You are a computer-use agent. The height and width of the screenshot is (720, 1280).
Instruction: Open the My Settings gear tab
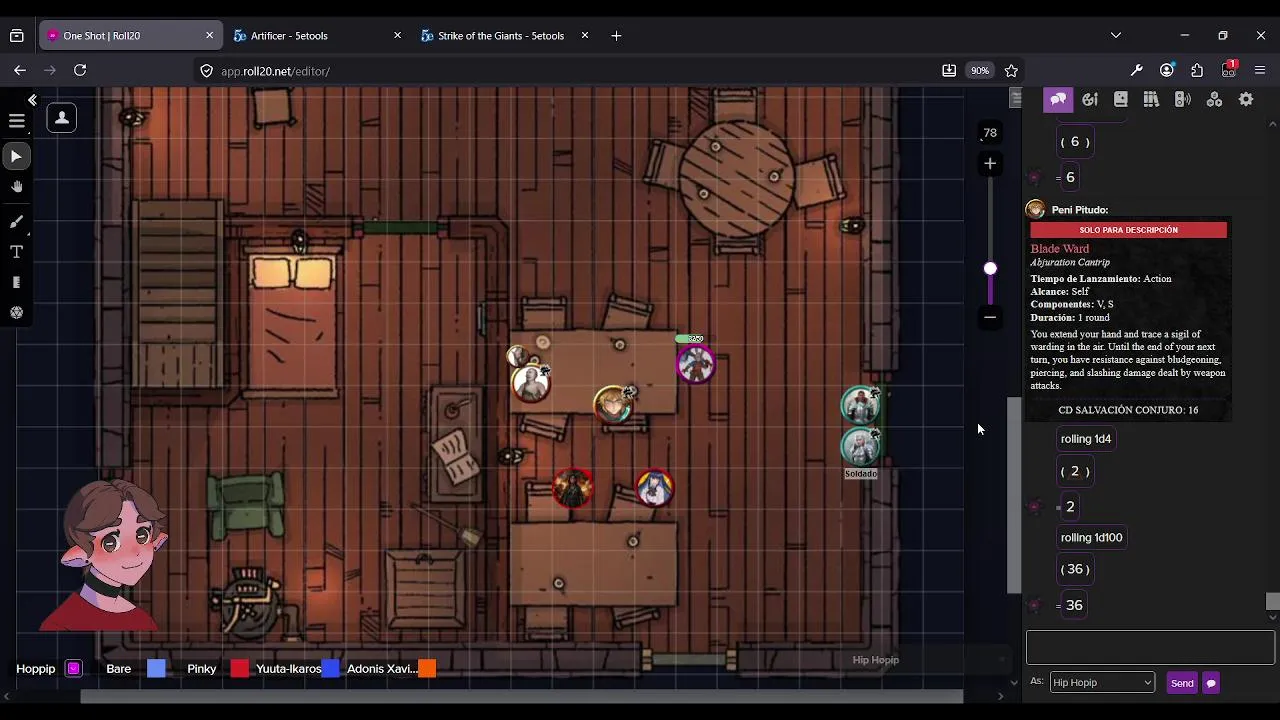[1246, 99]
